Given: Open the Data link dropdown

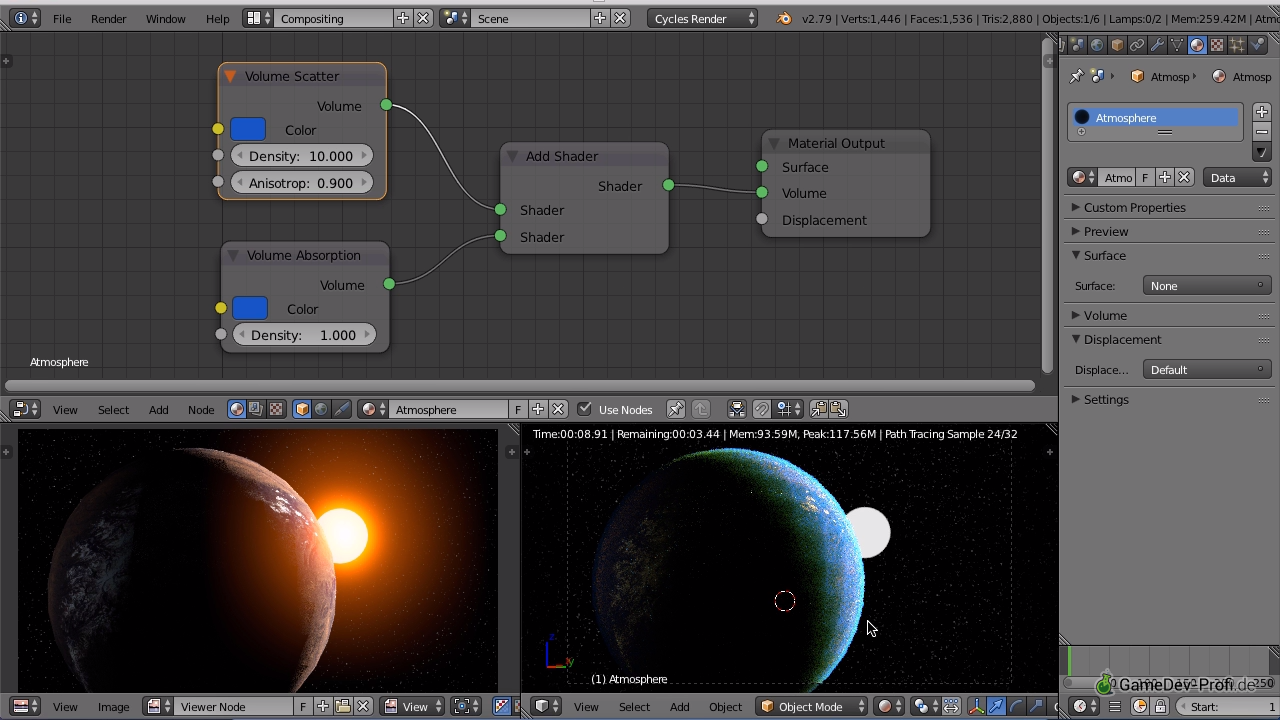Looking at the screenshot, I should click(x=1237, y=177).
